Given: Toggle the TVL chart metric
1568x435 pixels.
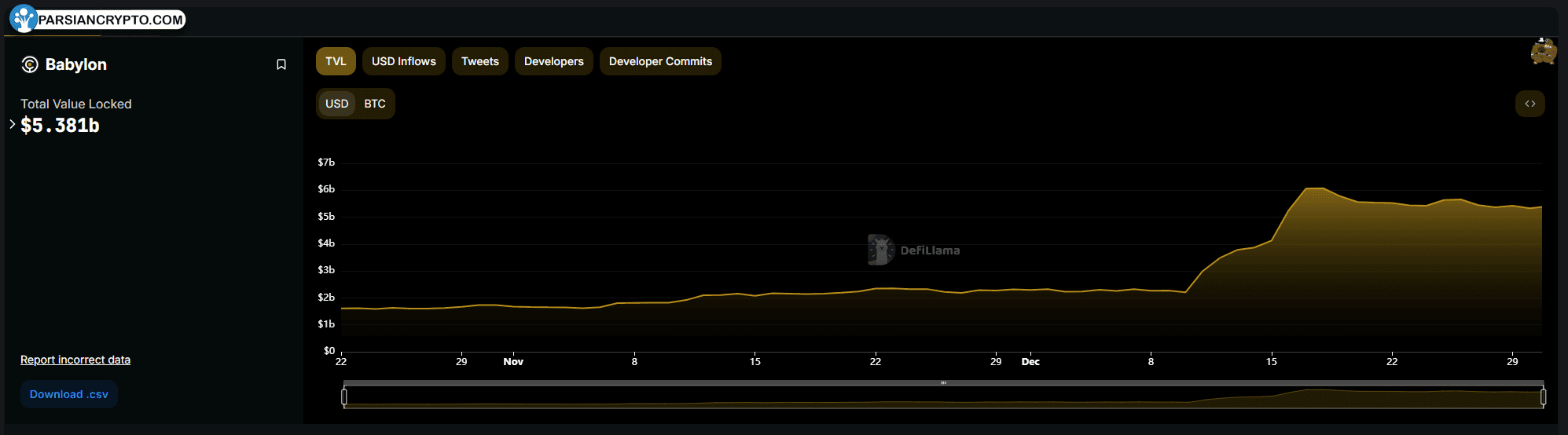Looking at the screenshot, I should point(336,61).
